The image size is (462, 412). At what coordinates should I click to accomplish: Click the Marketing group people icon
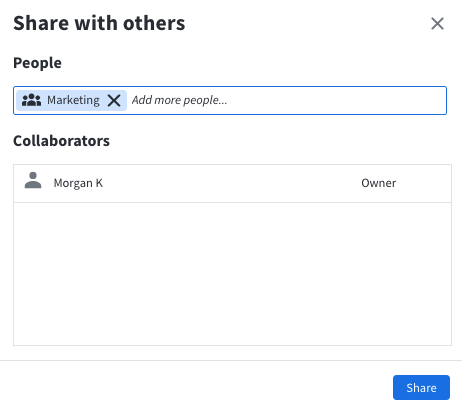click(x=31, y=100)
